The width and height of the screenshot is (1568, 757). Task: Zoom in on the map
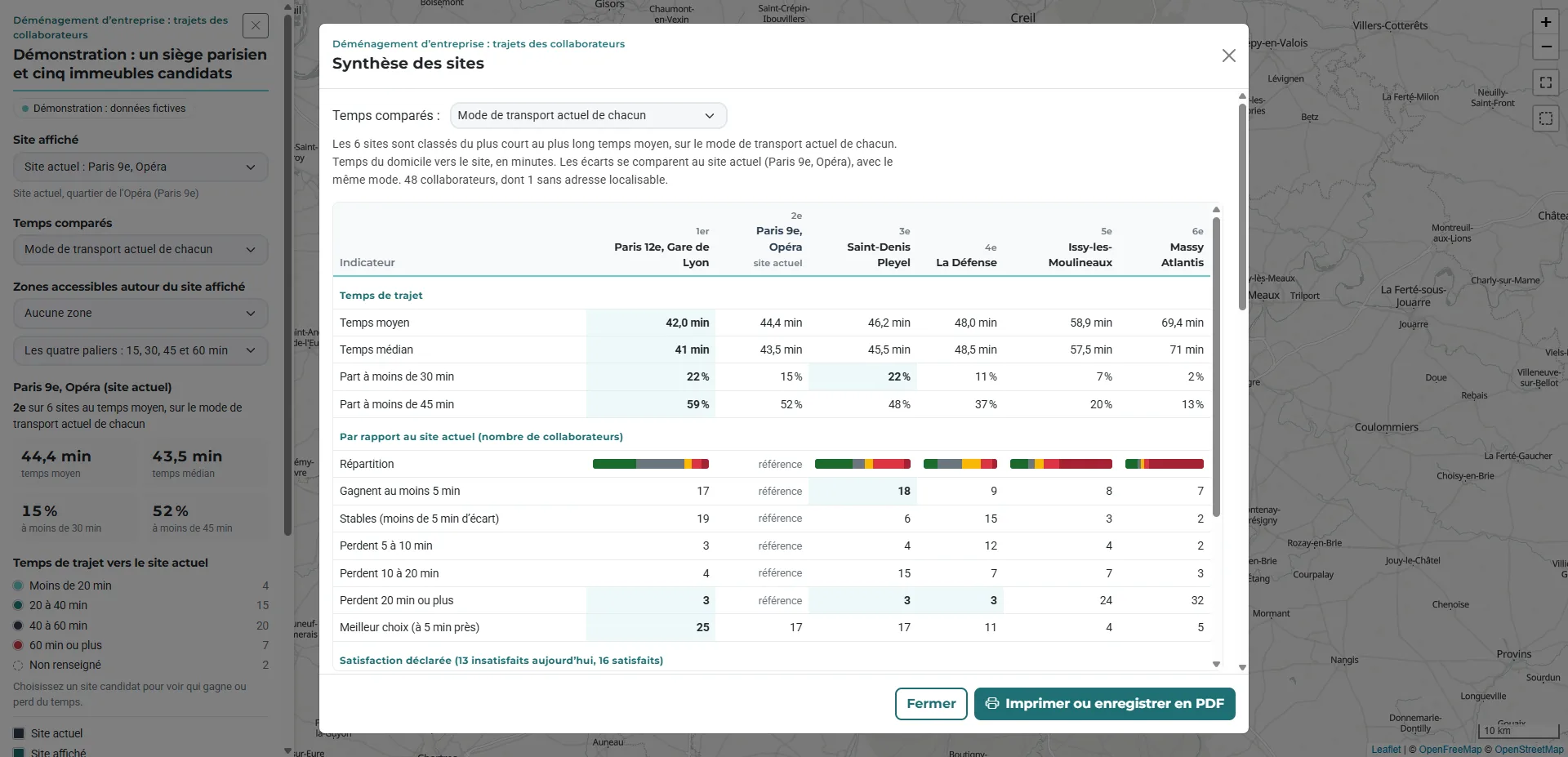1546,22
